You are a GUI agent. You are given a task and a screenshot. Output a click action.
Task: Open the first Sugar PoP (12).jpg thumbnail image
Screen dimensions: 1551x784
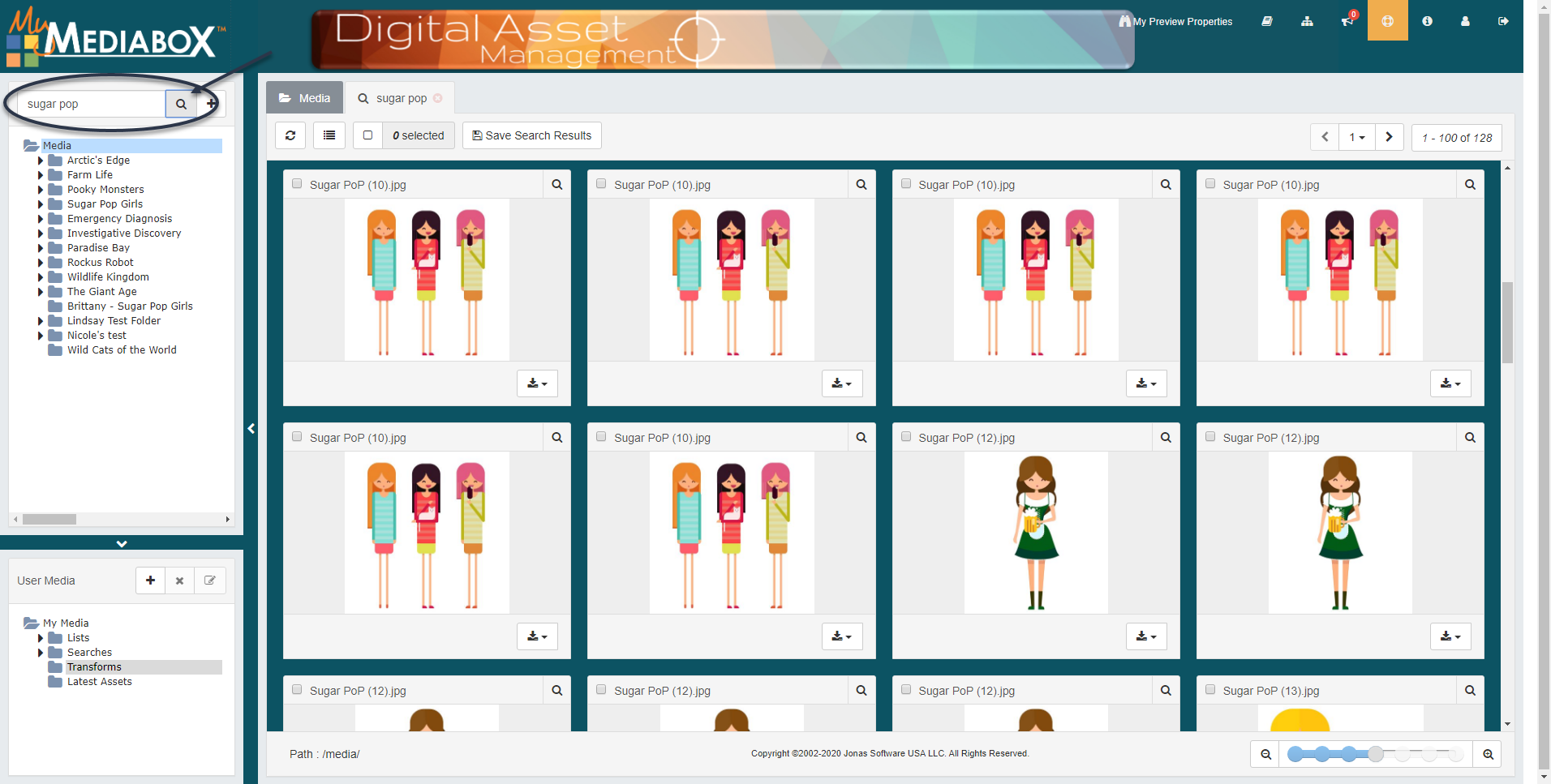[1036, 533]
